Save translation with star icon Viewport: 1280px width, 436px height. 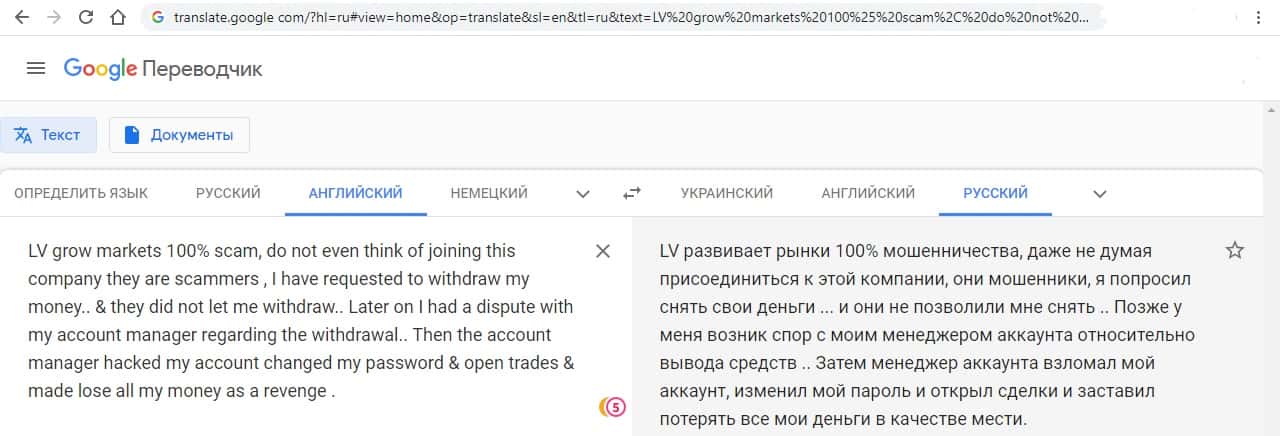click(x=1235, y=251)
